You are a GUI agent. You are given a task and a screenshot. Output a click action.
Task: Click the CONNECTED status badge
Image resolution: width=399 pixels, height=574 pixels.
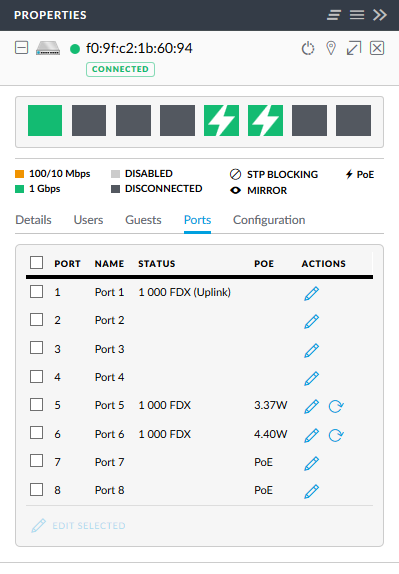120,69
